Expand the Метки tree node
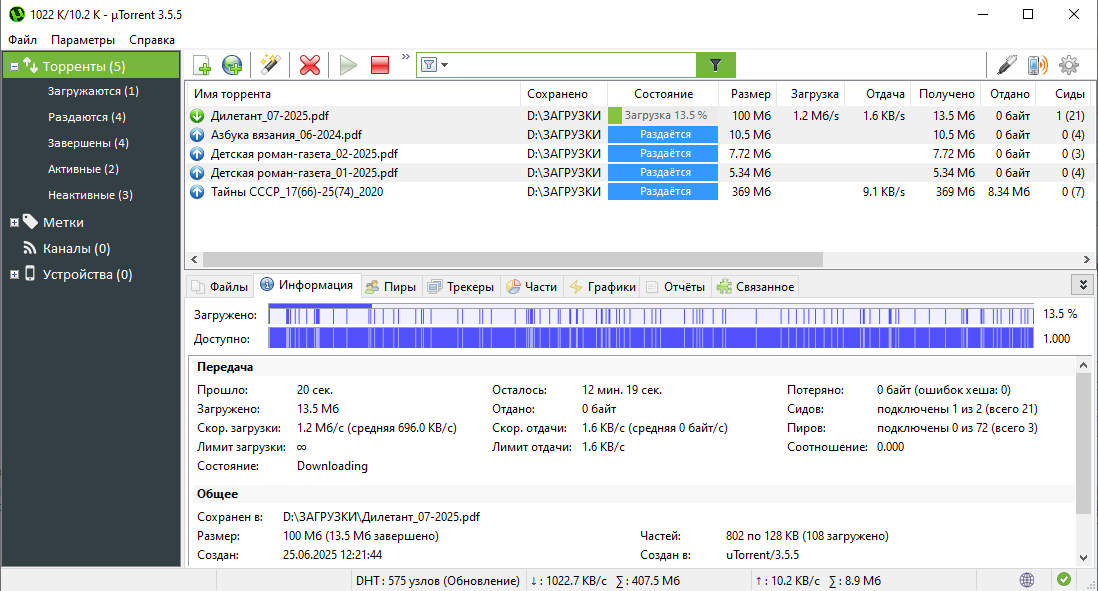The height and width of the screenshot is (591, 1098). pos(14,223)
